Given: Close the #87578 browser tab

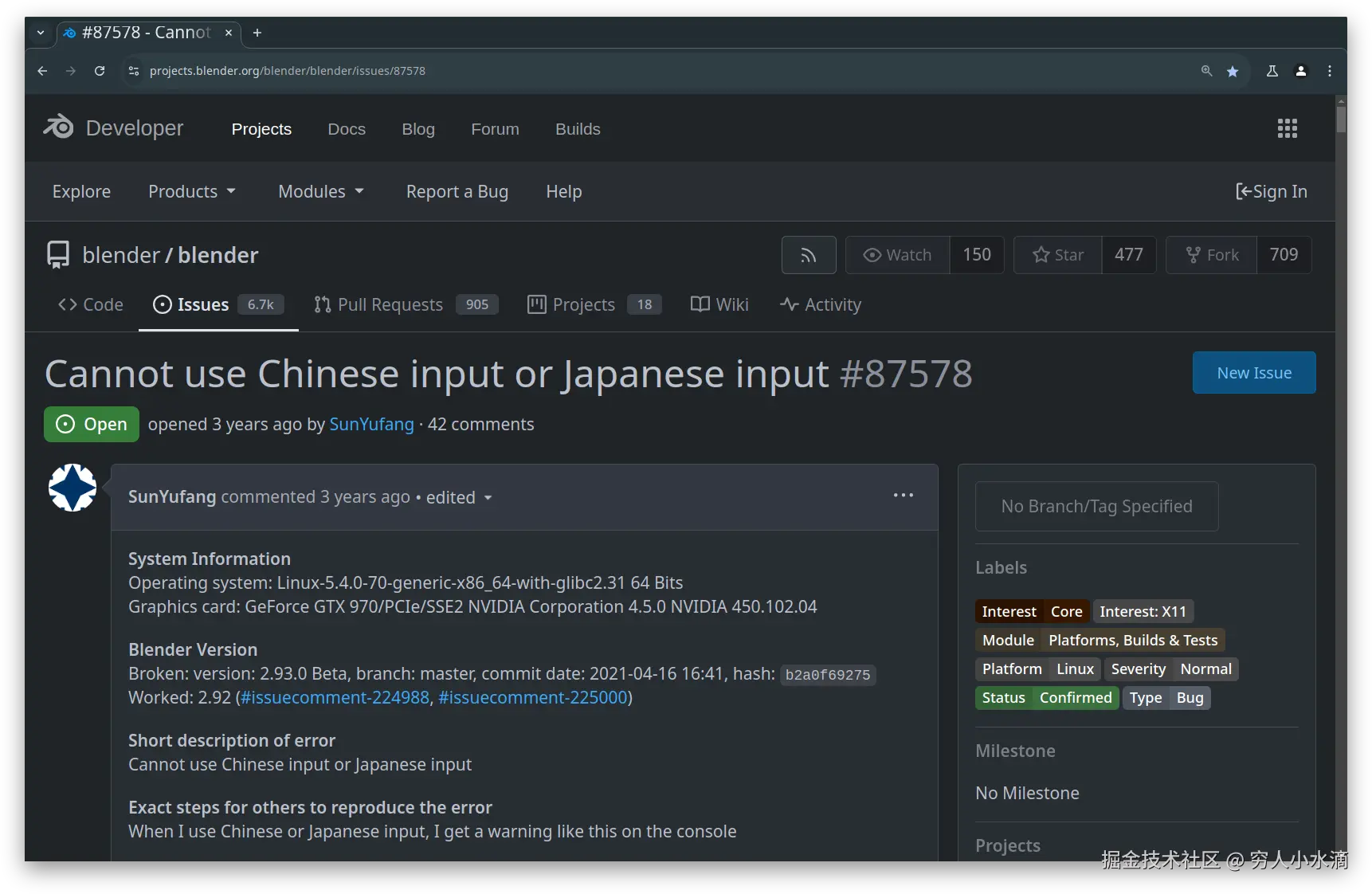Looking at the screenshot, I should 229,33.
